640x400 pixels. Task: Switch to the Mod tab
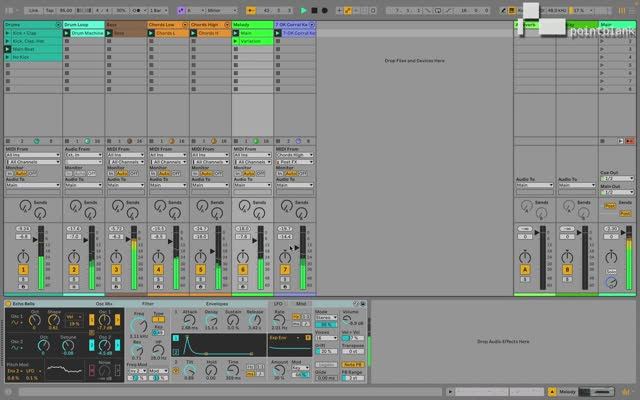coord(301,304)
